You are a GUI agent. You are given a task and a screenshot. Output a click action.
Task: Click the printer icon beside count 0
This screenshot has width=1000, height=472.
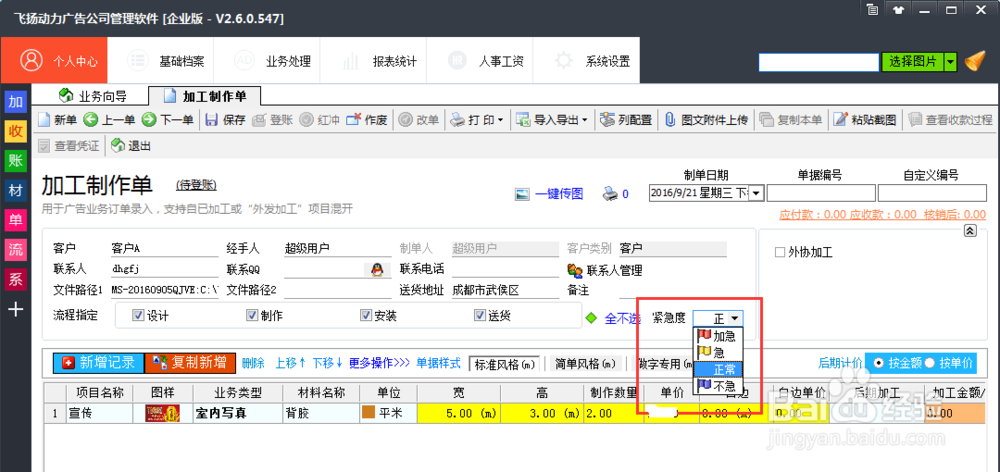[x=610, y=194]
